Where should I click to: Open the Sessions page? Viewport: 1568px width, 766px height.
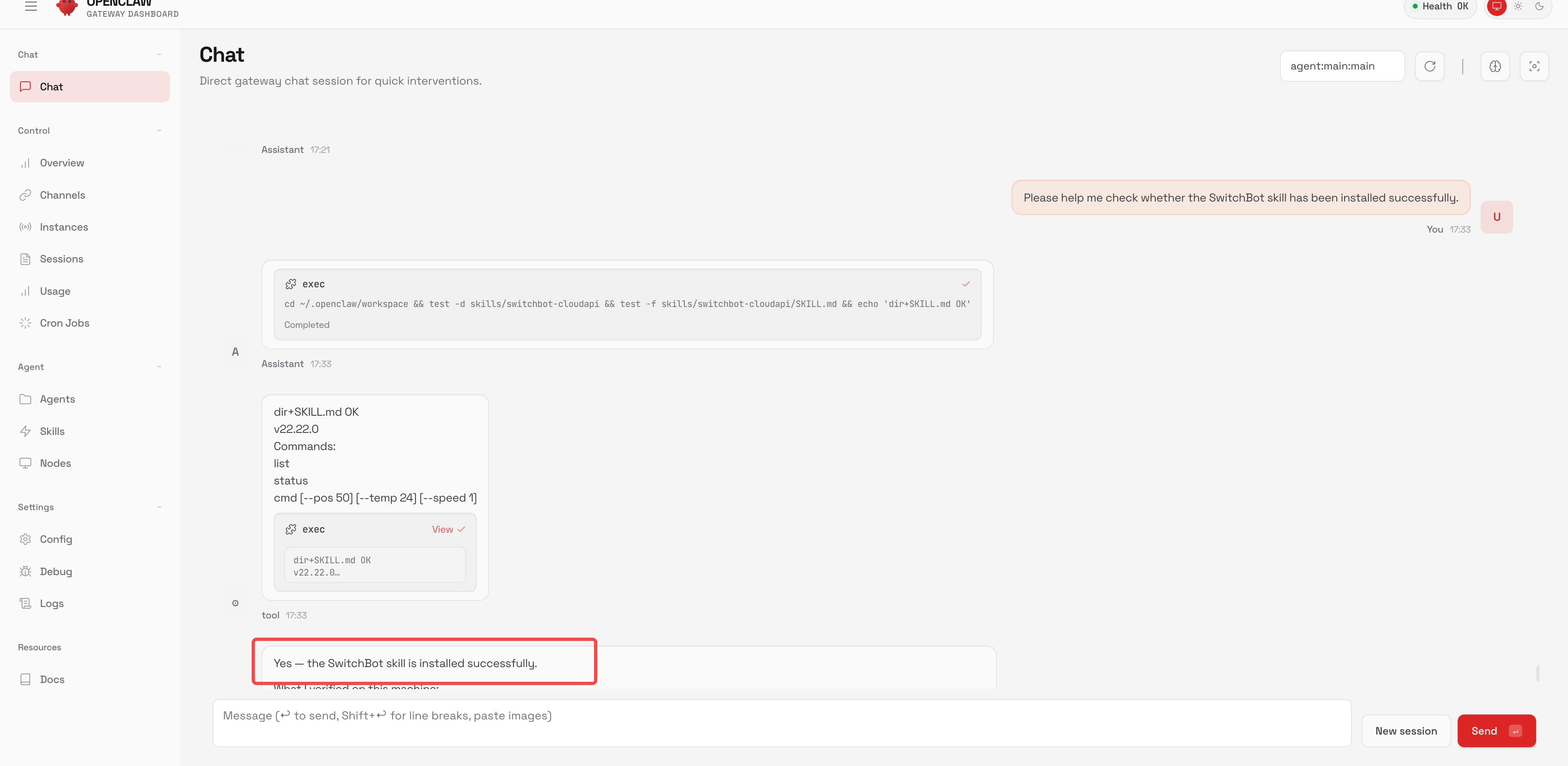click(x=89, y=259)
